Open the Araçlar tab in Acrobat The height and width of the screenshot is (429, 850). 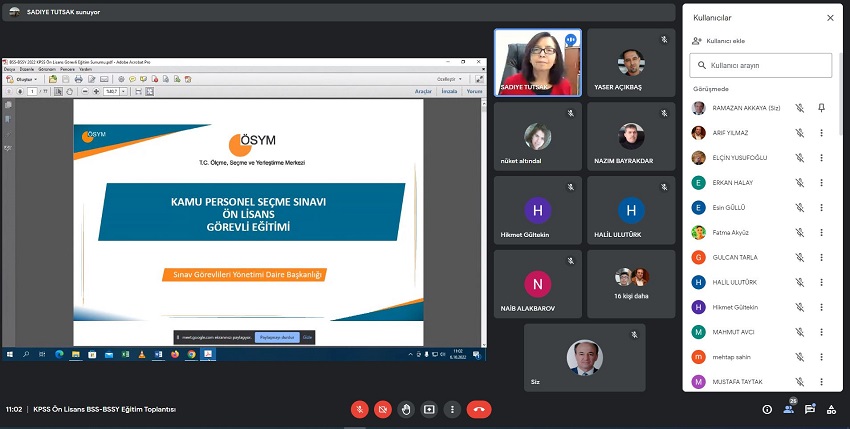point(422,91)
